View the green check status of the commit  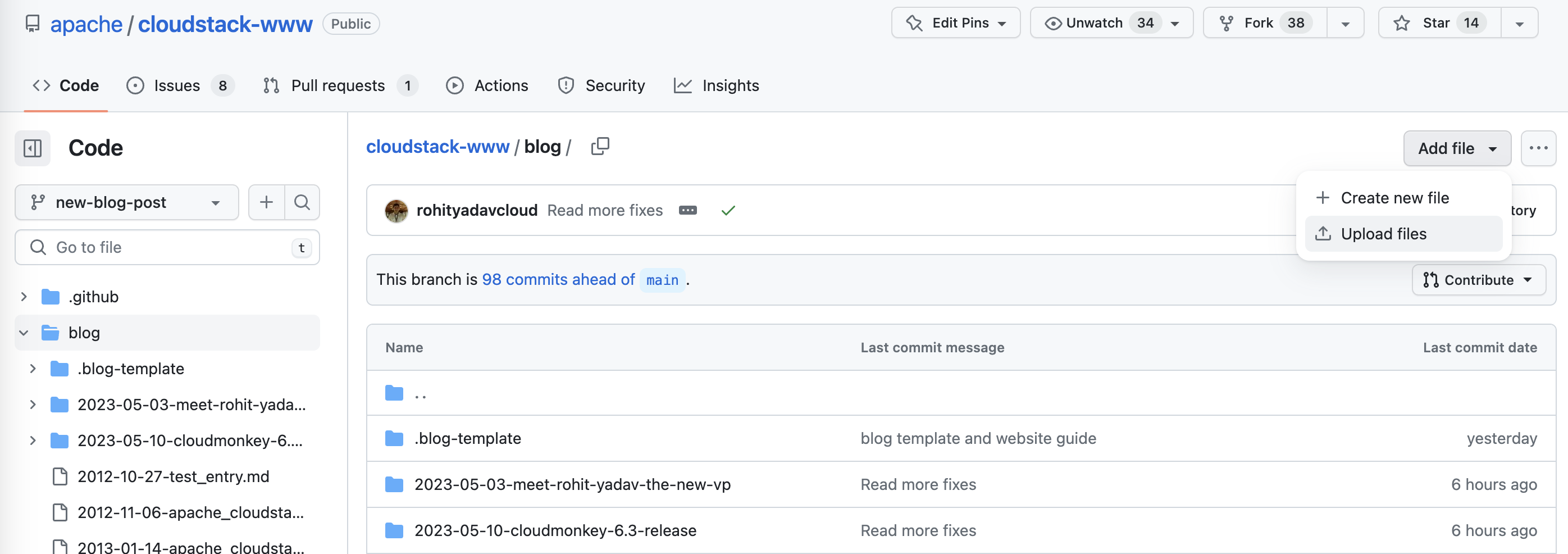point(728,211)
